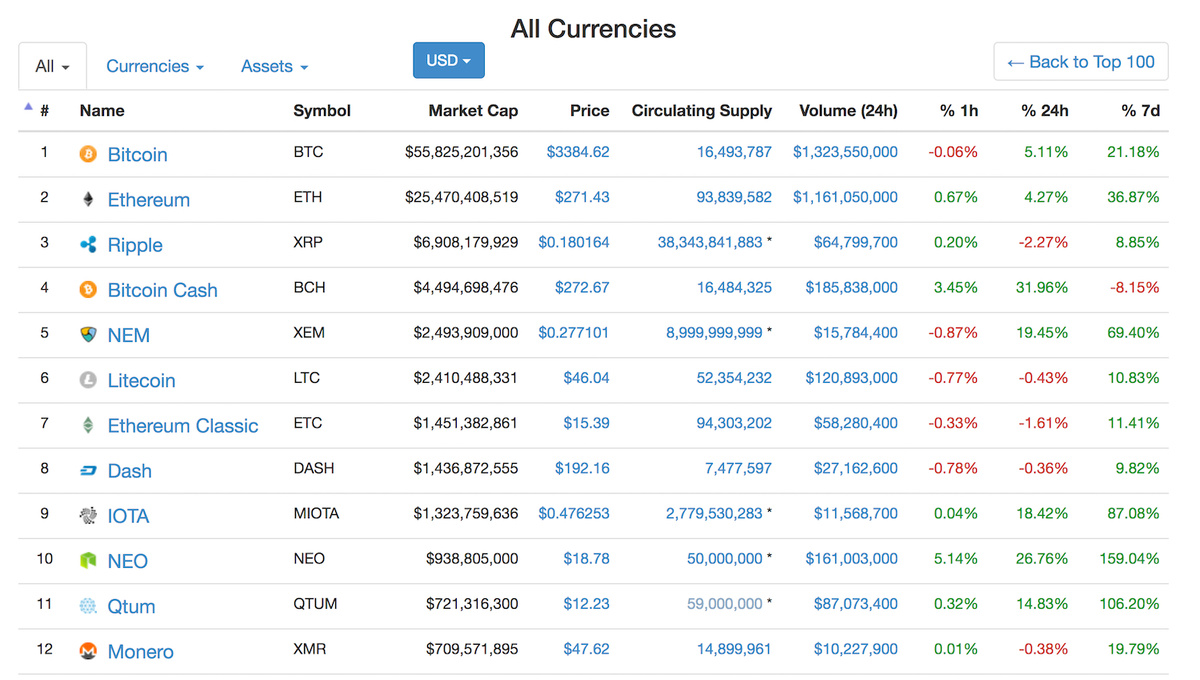
Task: Click Ethereum price $271.43
Action: pos(582,197)
